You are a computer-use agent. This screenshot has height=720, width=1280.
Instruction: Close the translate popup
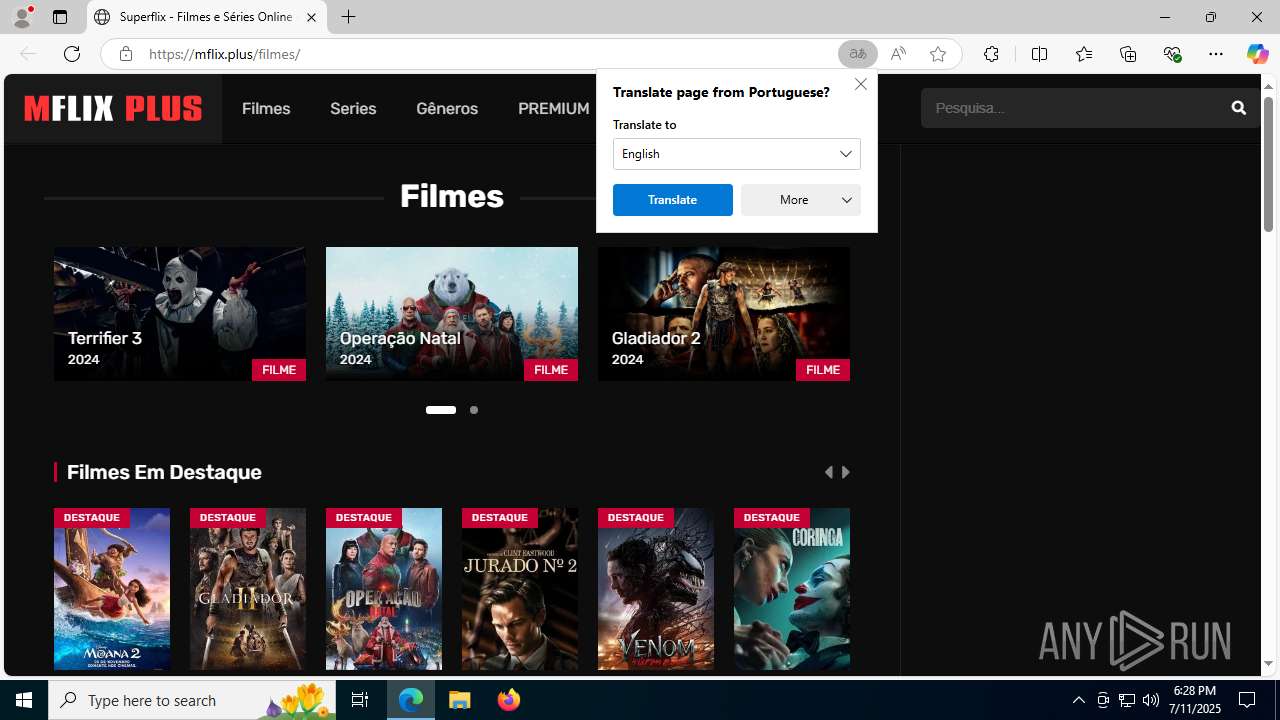(860, 84)
